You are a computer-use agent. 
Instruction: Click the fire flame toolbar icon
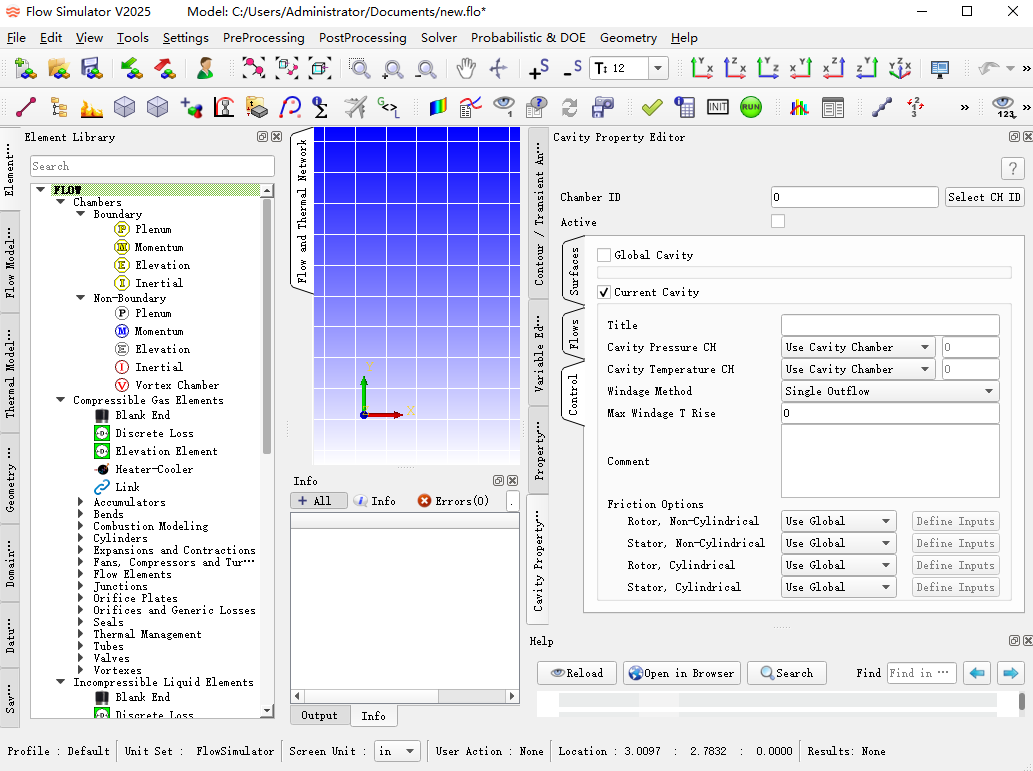tap(91, 107)
